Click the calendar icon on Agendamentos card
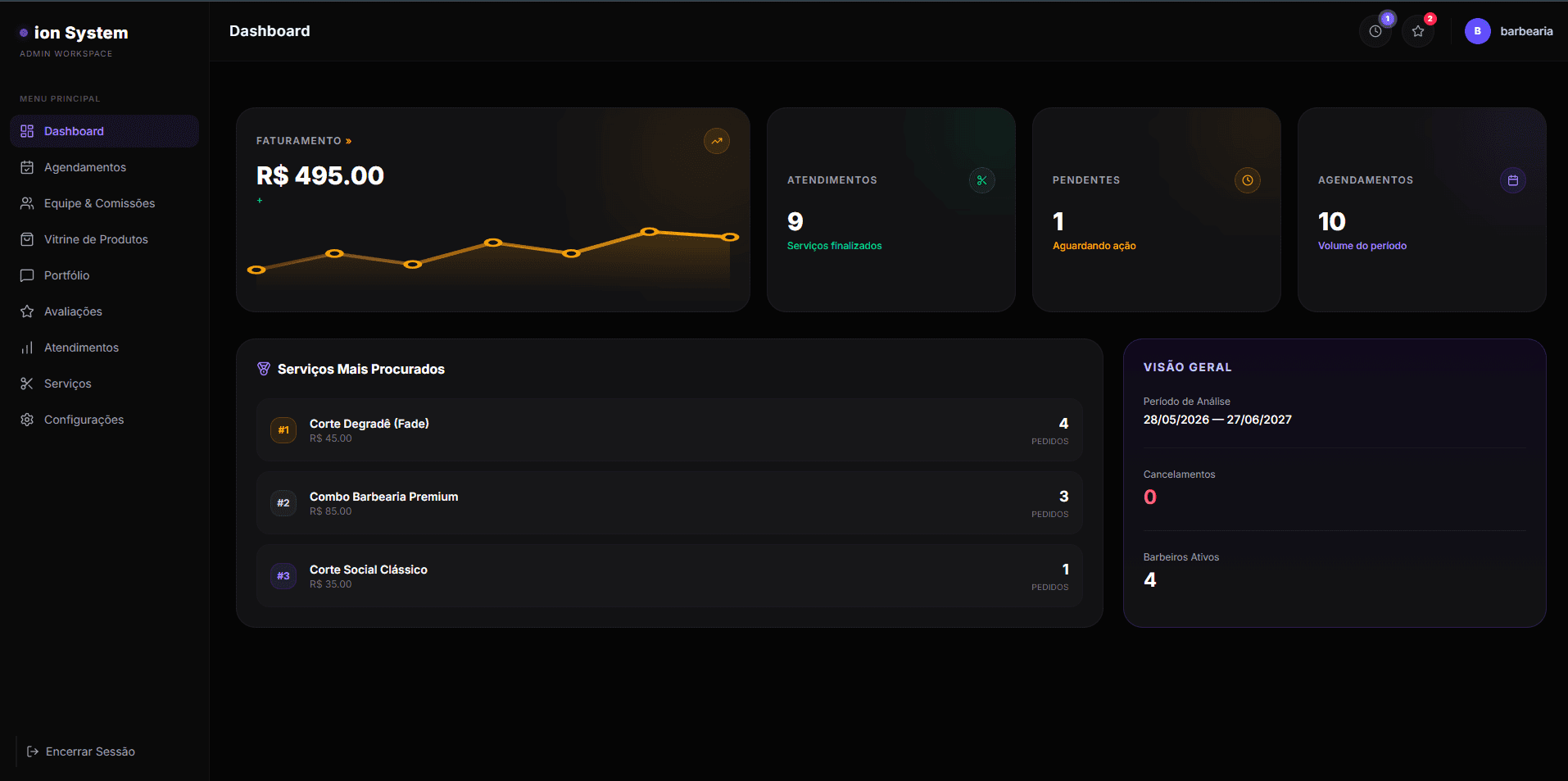The width and height of the screenshot is (1568, 781). (1512, 180)
